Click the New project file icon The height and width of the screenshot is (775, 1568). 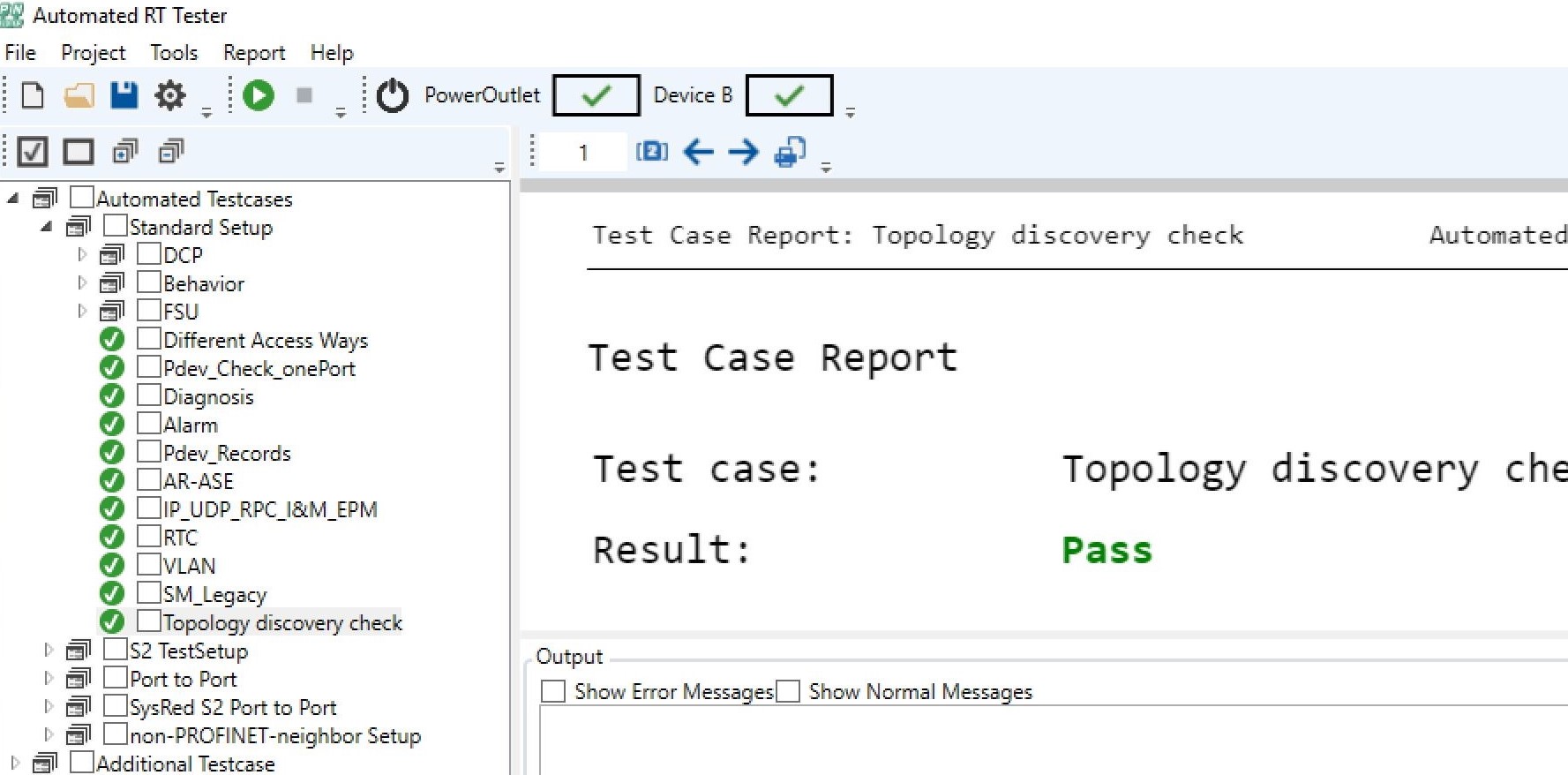coord(33,95)
